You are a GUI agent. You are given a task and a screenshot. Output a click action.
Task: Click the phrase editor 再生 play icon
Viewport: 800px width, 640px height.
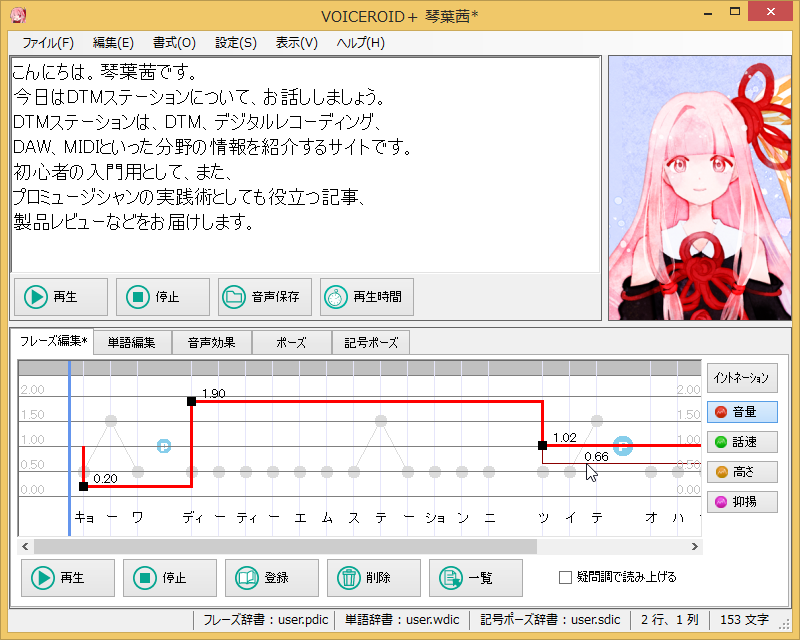(x=43, y=578)
